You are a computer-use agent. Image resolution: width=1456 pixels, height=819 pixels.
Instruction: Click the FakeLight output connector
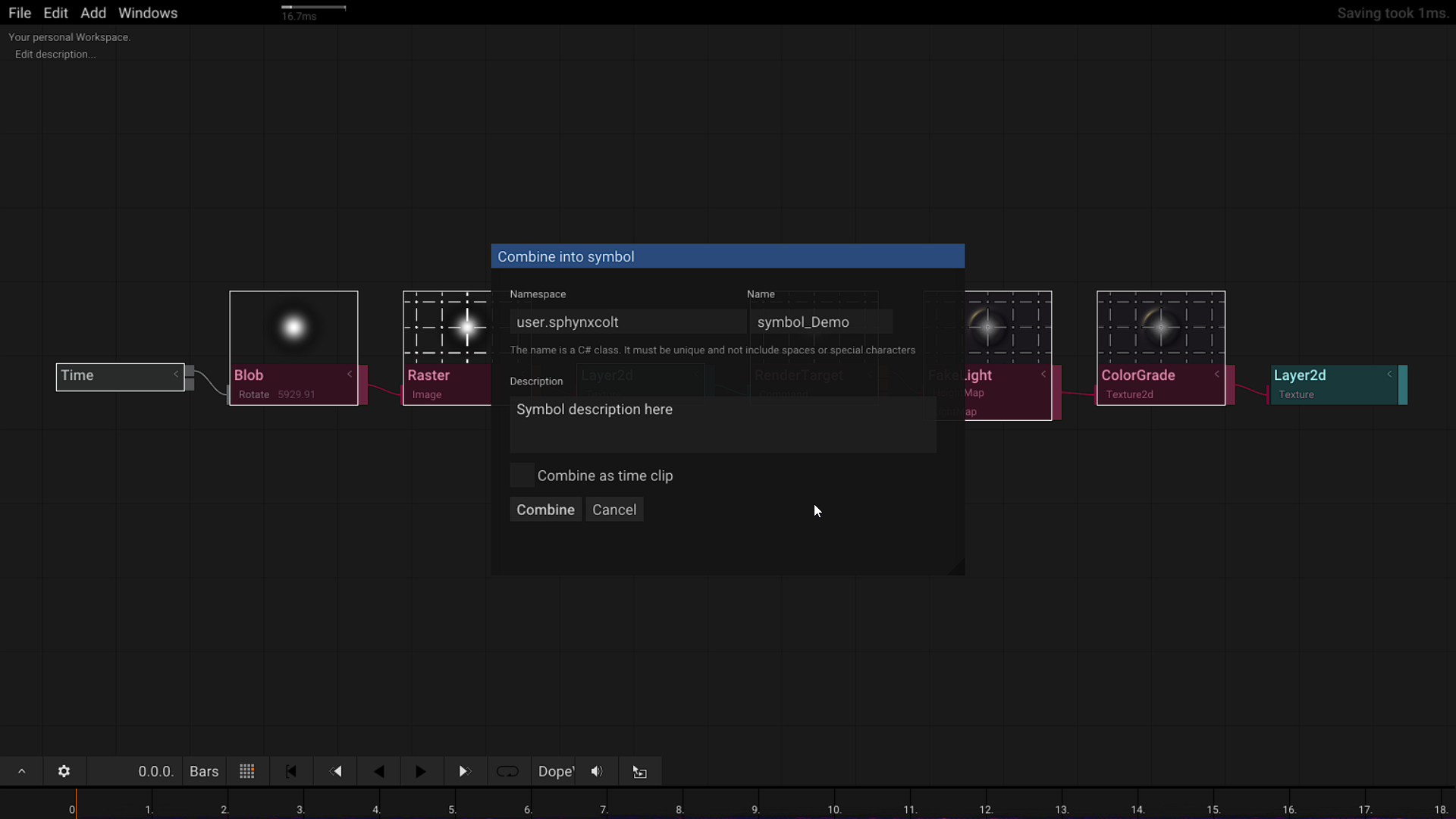click(1057, 392)
